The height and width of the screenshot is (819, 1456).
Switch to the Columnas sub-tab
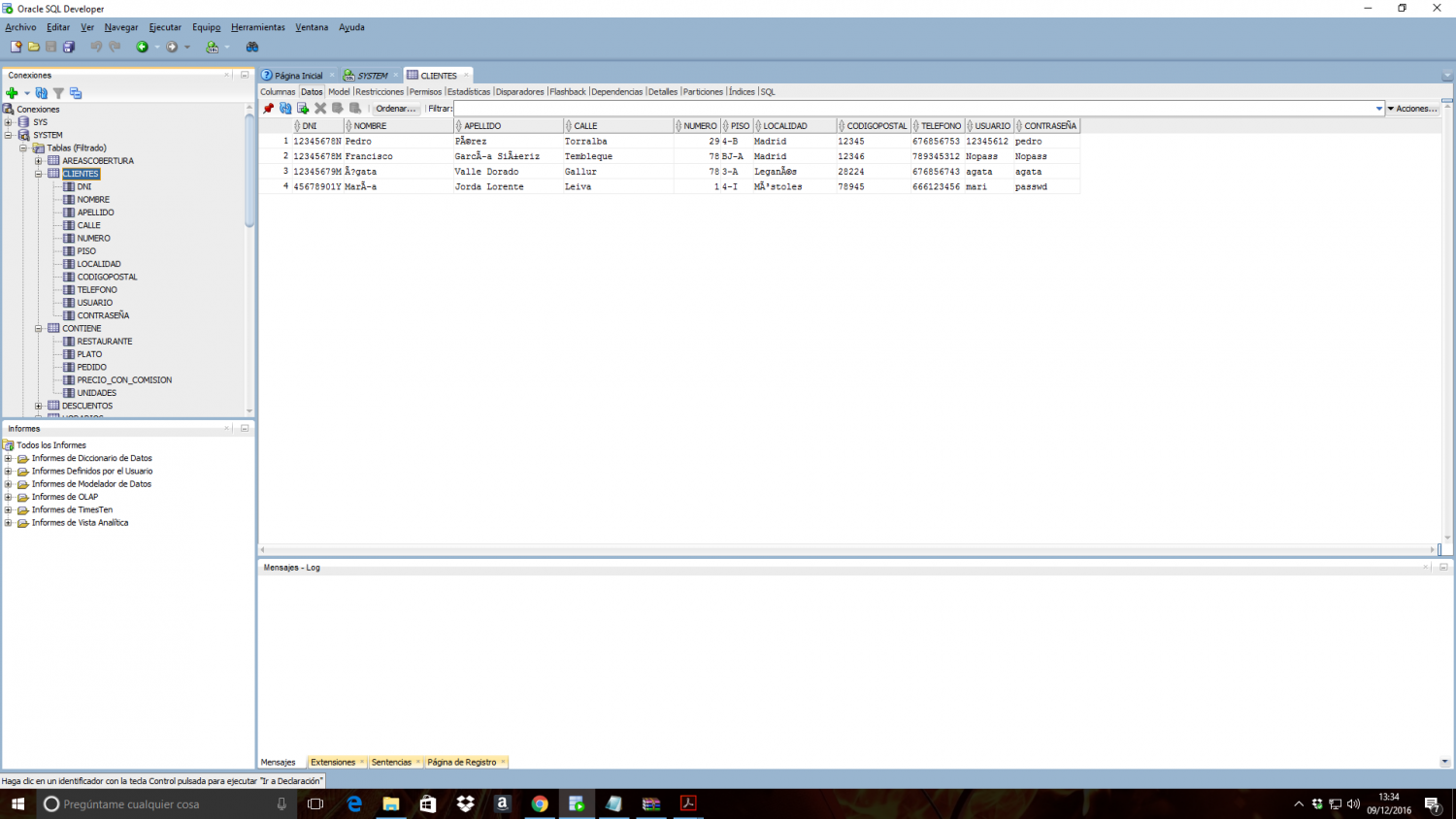278,92
